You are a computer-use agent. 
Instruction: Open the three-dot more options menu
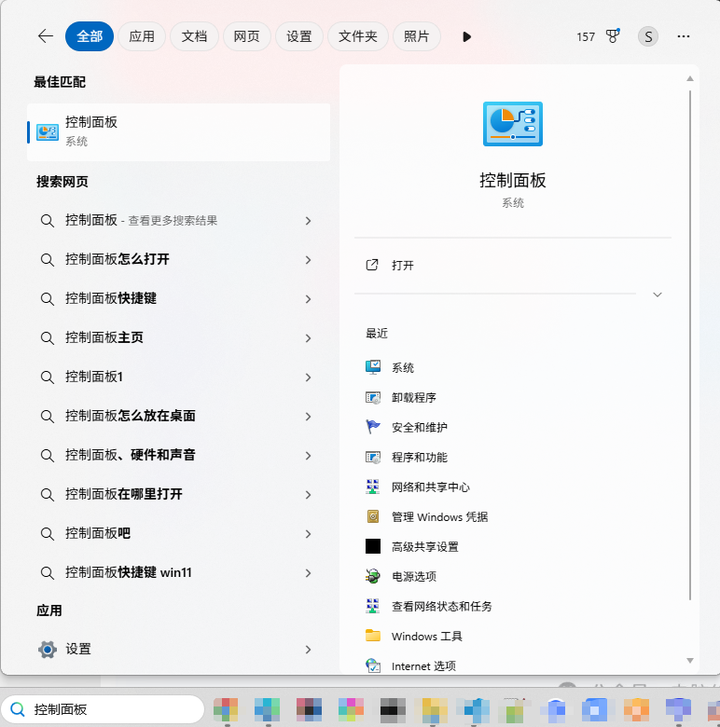(x=683, y=36)
